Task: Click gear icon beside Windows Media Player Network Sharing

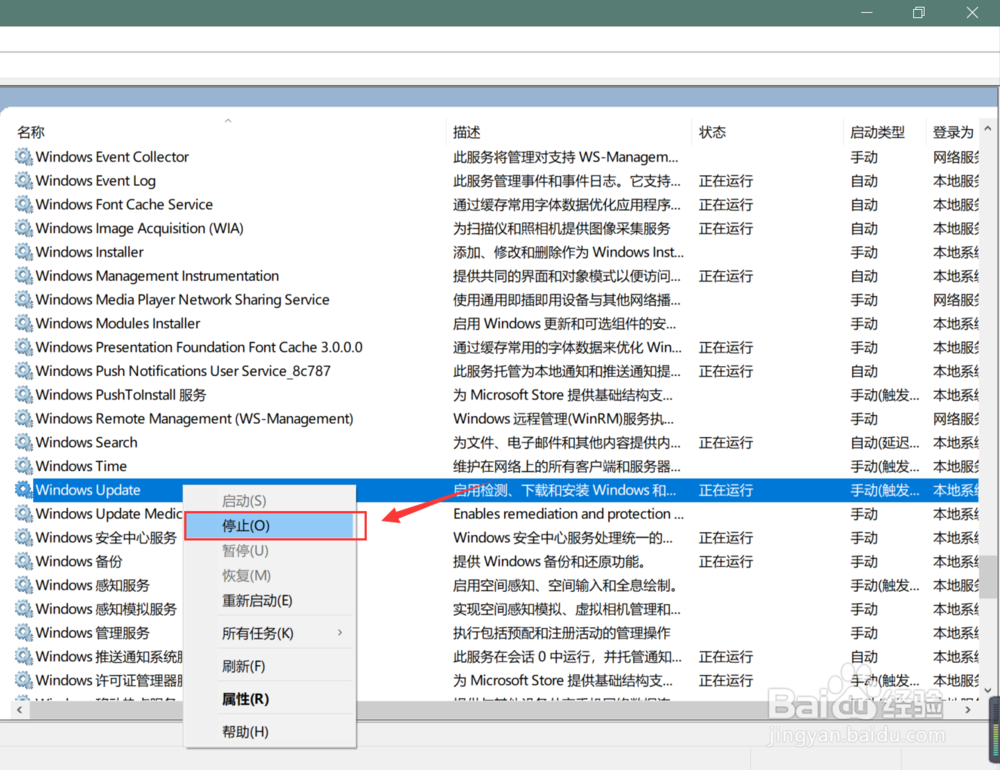Action: (24, 300)
